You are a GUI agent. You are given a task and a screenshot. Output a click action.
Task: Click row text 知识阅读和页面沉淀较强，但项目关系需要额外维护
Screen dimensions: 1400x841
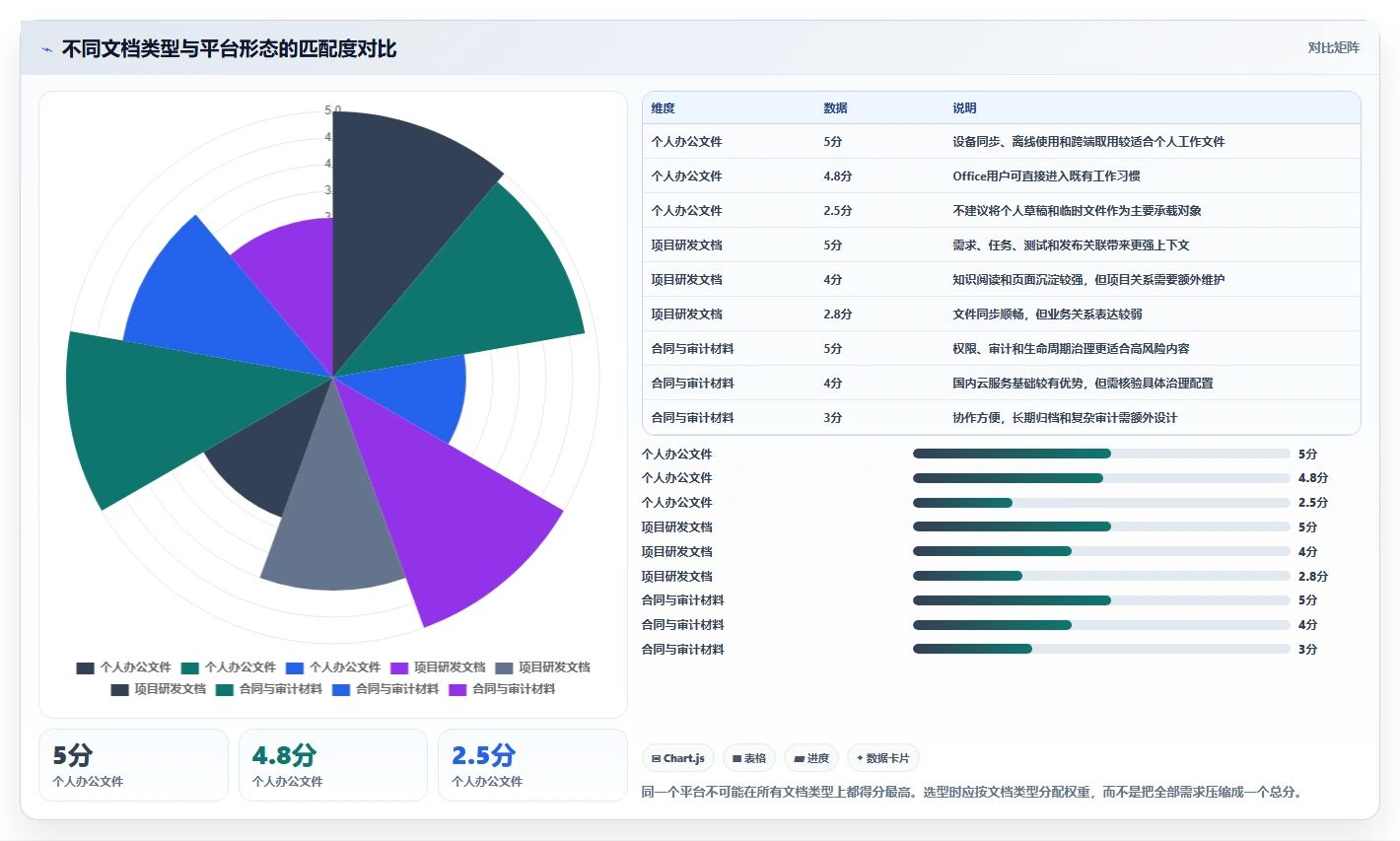tap(1088, 280)
